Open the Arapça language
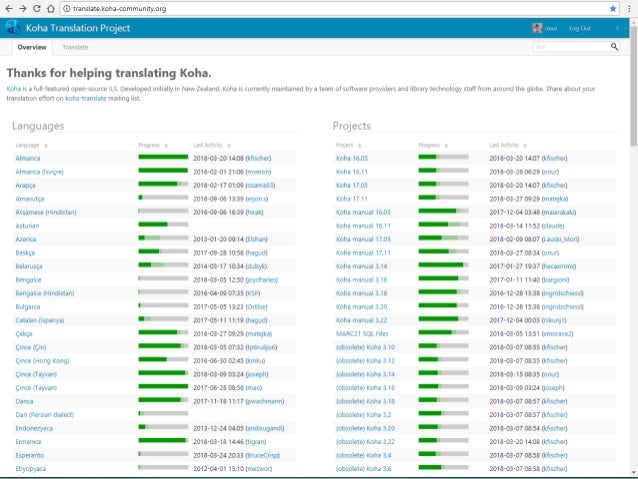Screen dimensions: 638x479 click(25, 185)
